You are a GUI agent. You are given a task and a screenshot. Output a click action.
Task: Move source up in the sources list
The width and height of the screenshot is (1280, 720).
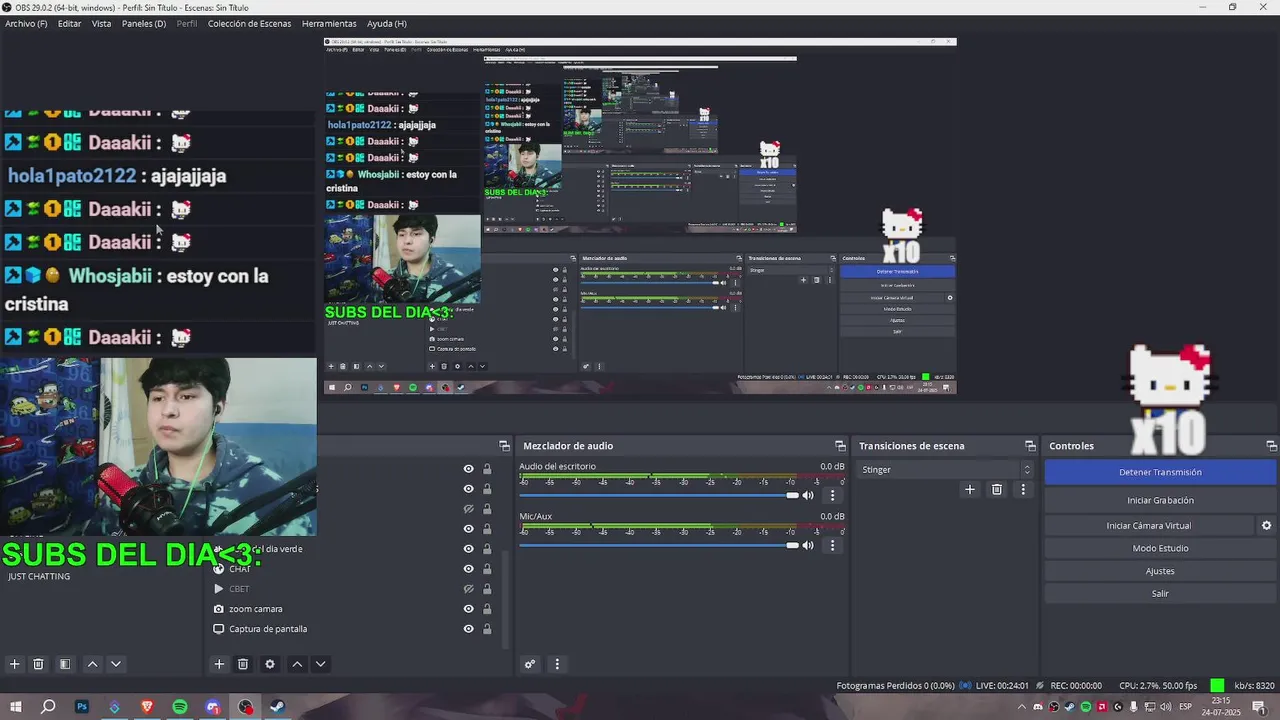tap(297, 664)
